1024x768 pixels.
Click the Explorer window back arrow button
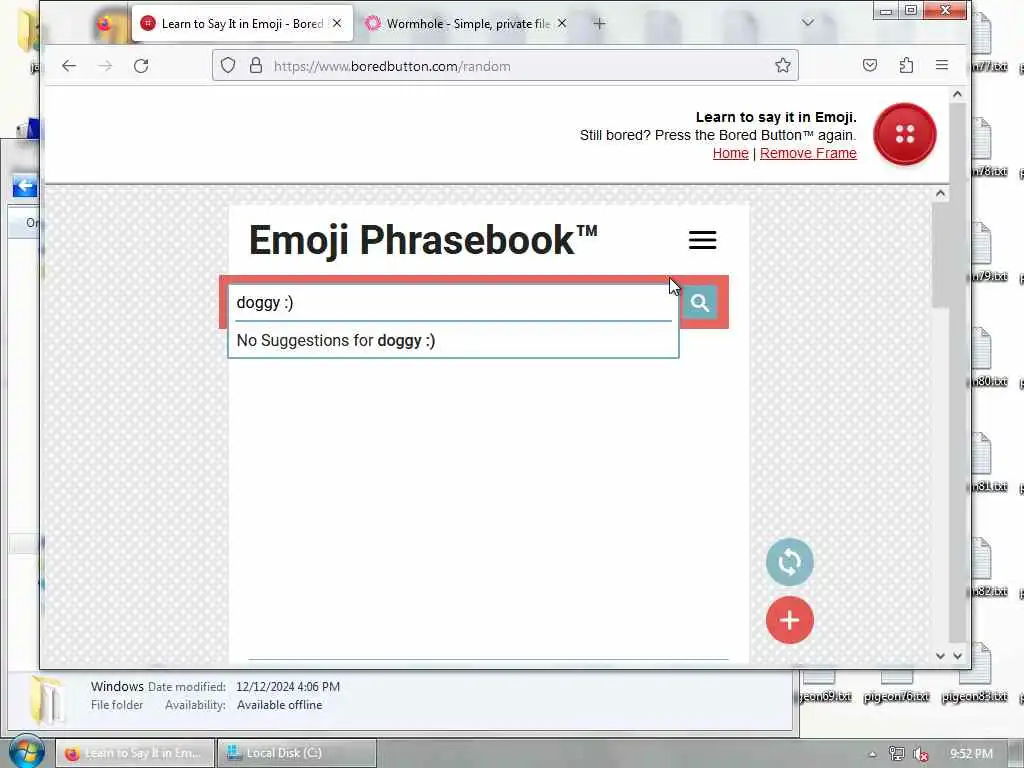coord(25,186)
